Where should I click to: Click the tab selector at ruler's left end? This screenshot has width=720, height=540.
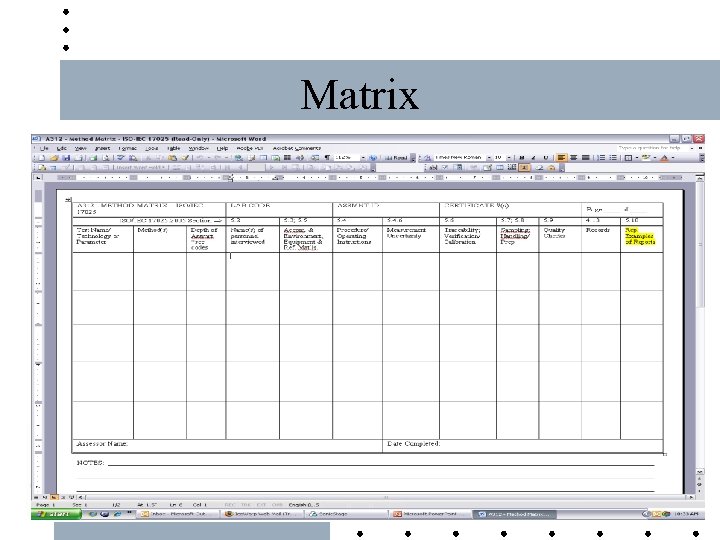(x=38, y=178)
